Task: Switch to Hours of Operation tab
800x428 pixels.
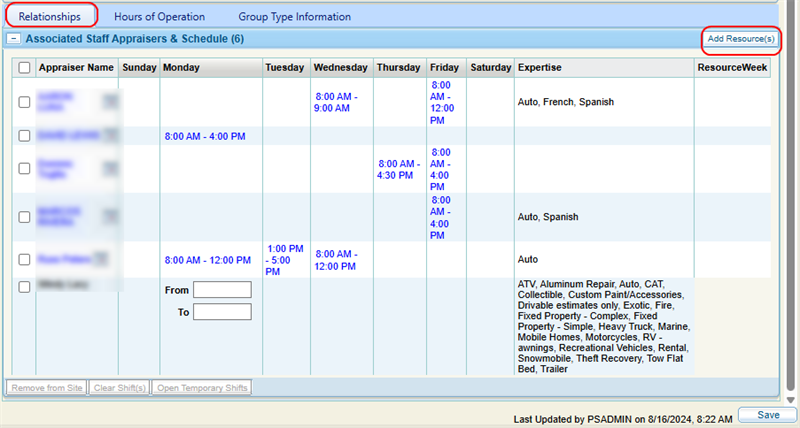Action: [159, 16]
